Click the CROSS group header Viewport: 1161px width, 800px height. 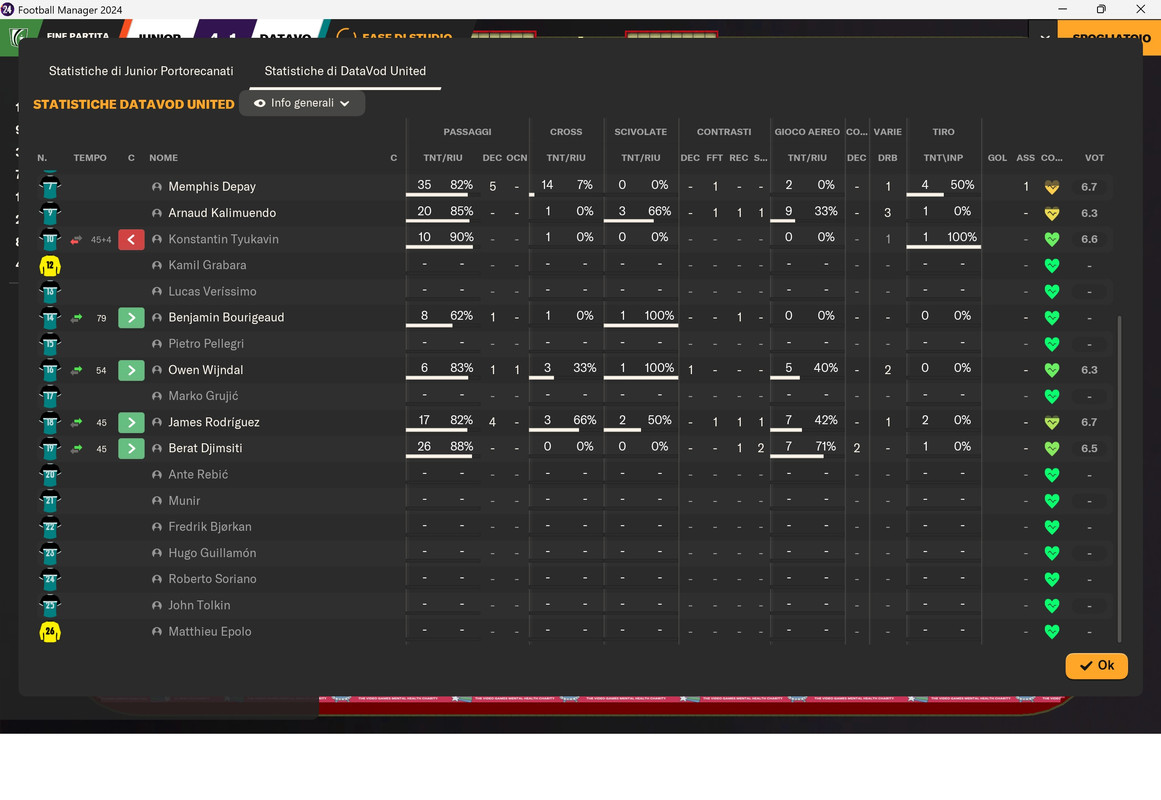[x=566, y=132]
